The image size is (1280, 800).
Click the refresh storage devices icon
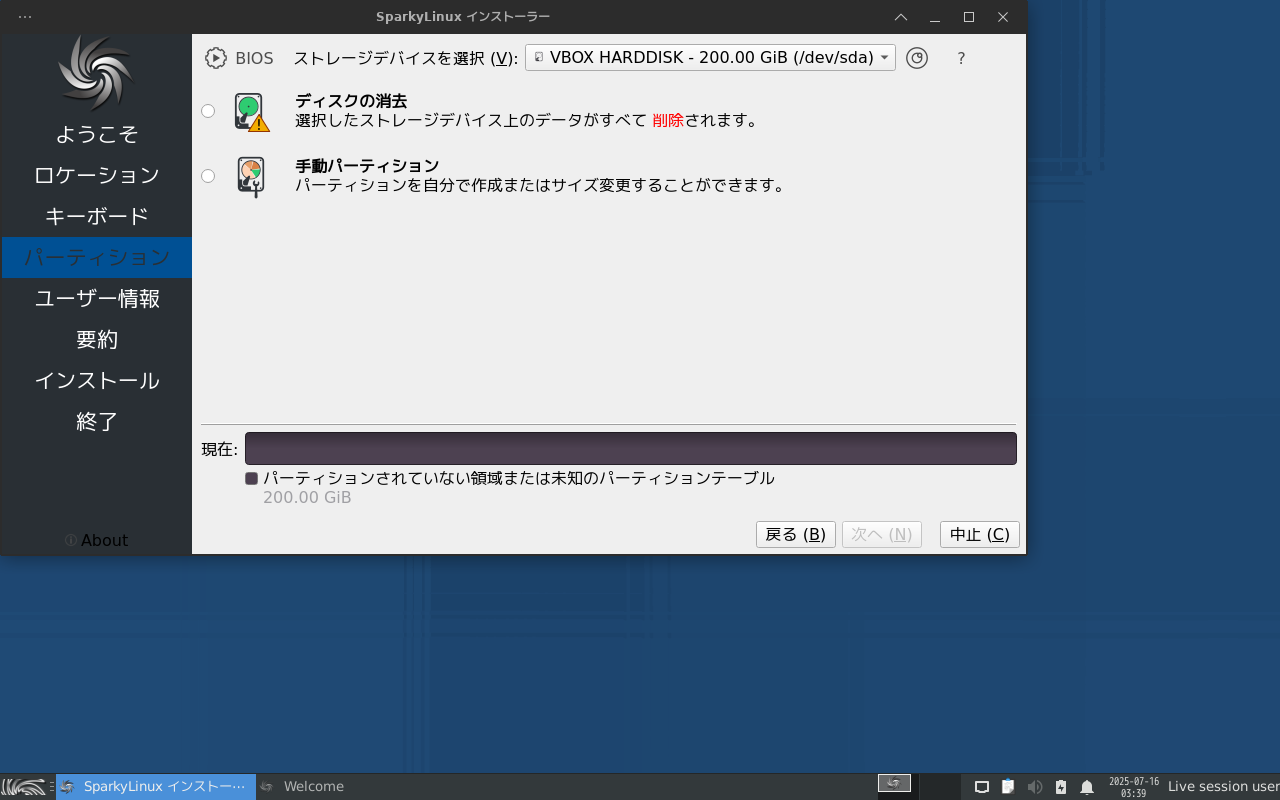pos(917,58)
